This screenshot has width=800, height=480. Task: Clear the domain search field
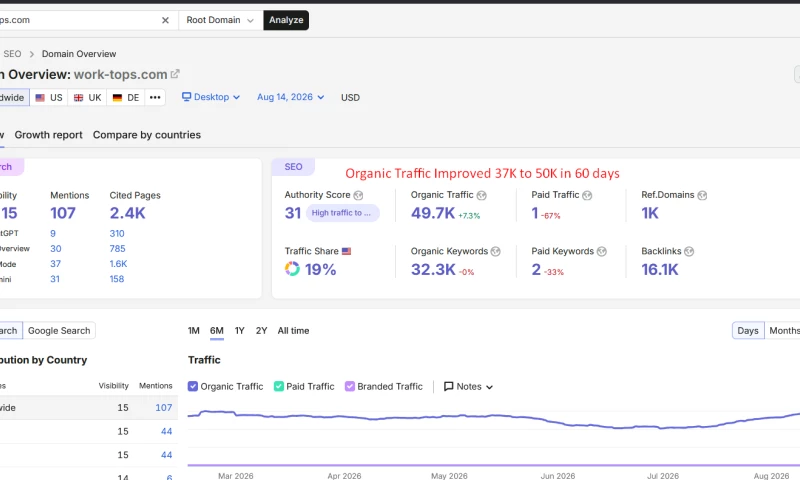(x=165, y=20)
